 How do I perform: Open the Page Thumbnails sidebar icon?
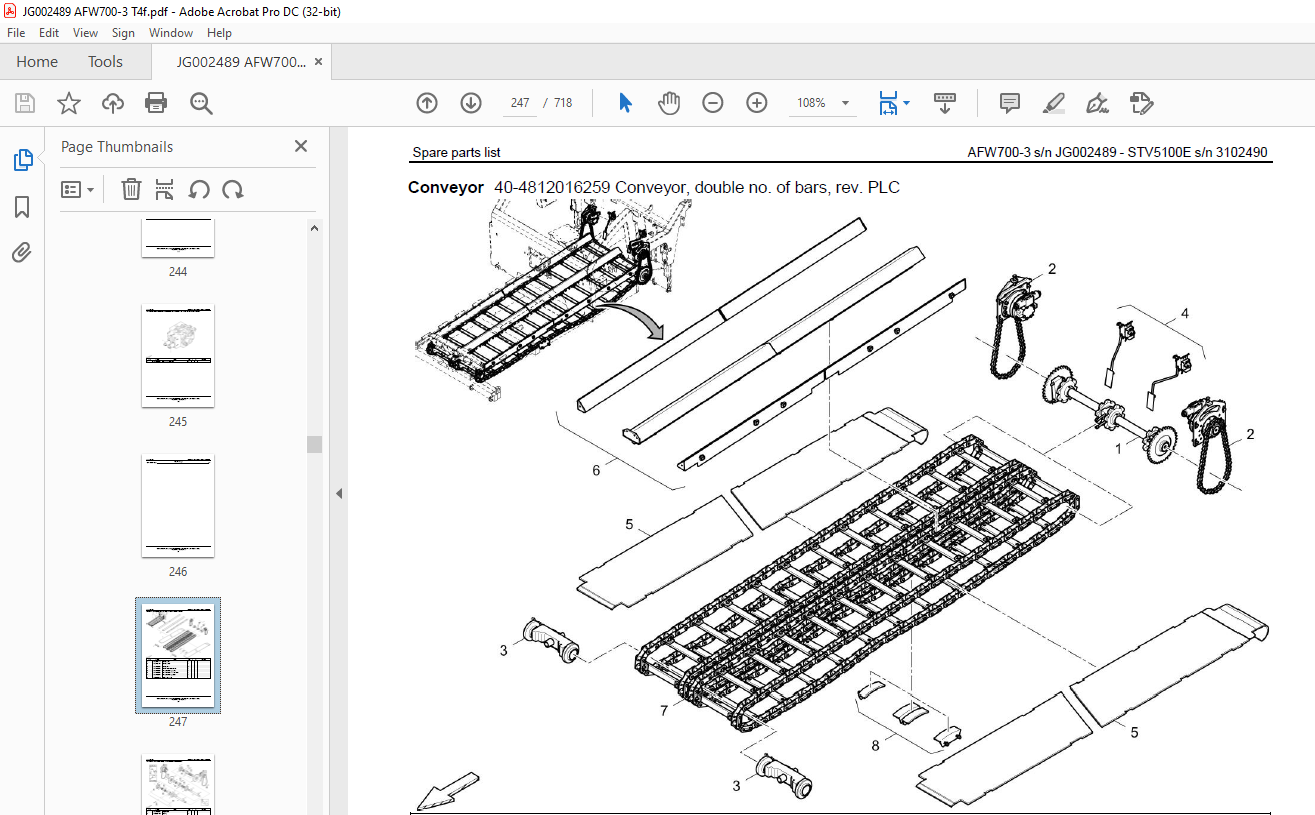(x=22, y=160)
